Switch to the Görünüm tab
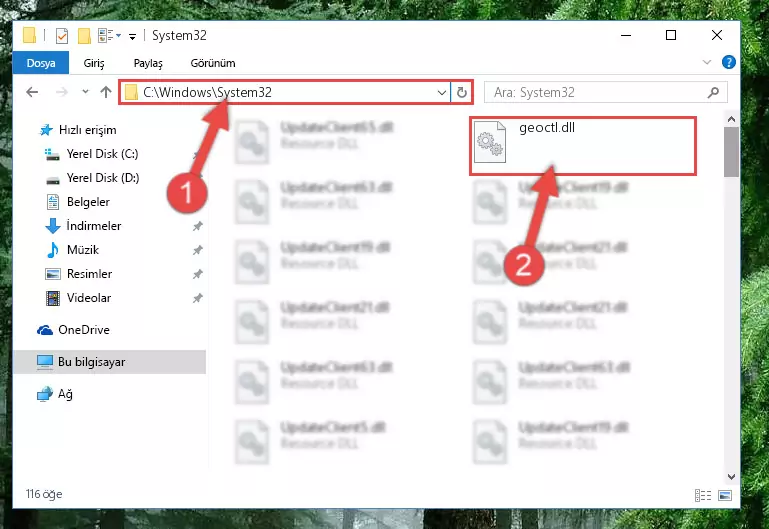Screen dimensions: 769x529 pyautogui.click(x=213, y=63)
